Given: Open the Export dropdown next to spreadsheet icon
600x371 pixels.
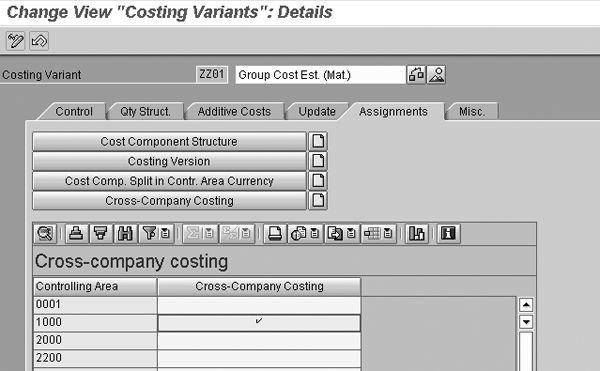Looking at the screenshot, I should (x=351, y=234).
